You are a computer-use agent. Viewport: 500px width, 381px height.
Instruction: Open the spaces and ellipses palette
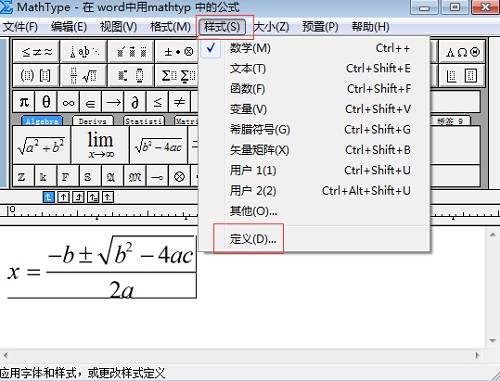click(84, 52)
